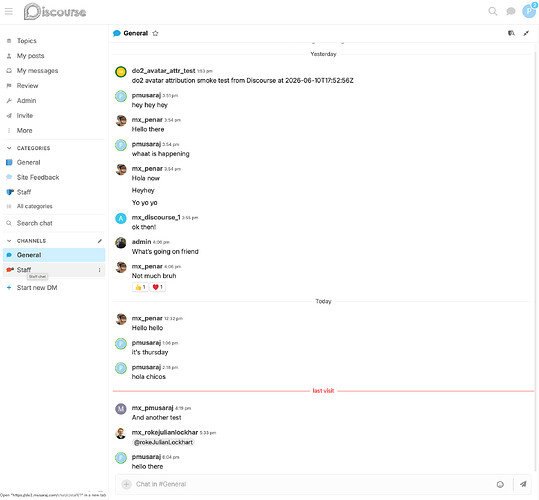Click the Discourse logo

(55, 12)
